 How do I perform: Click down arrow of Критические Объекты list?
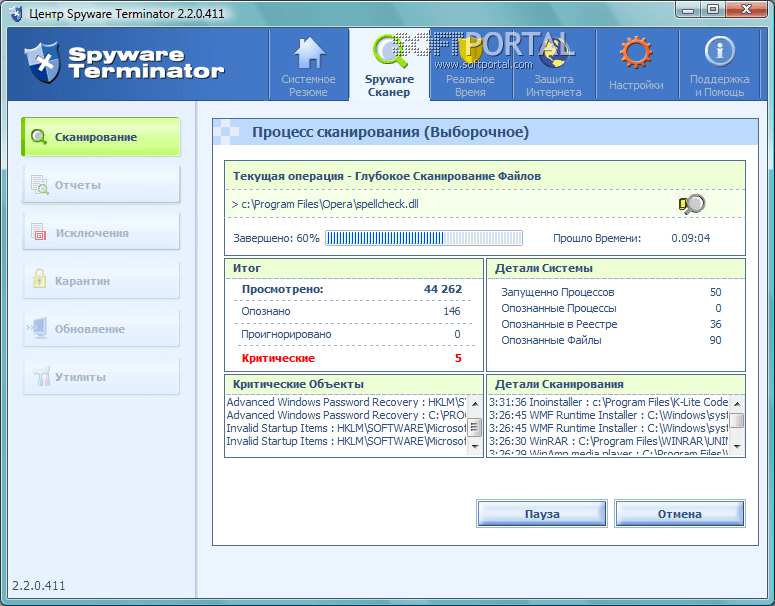coord(474,446)
